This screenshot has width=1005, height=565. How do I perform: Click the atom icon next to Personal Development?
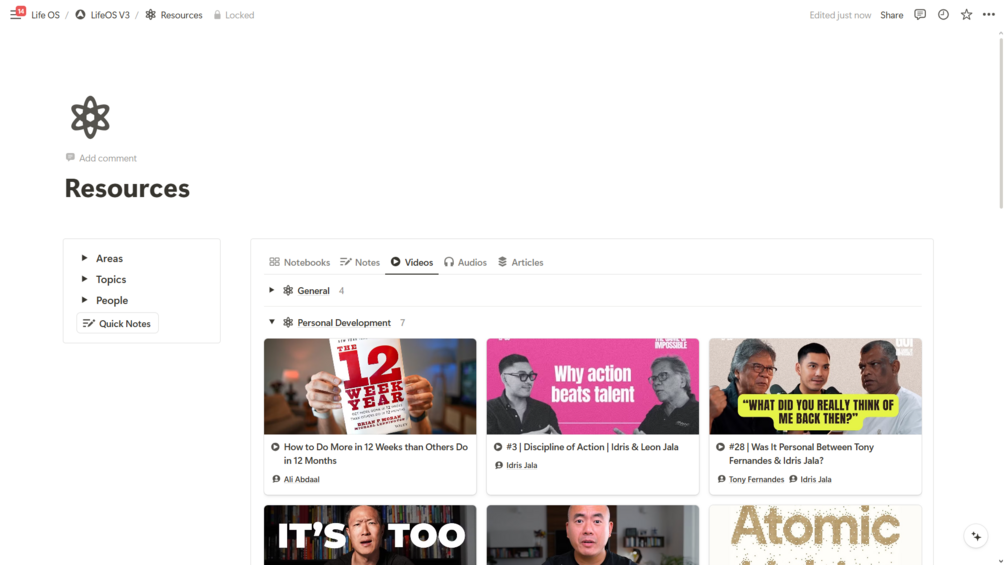click(288, 322)
